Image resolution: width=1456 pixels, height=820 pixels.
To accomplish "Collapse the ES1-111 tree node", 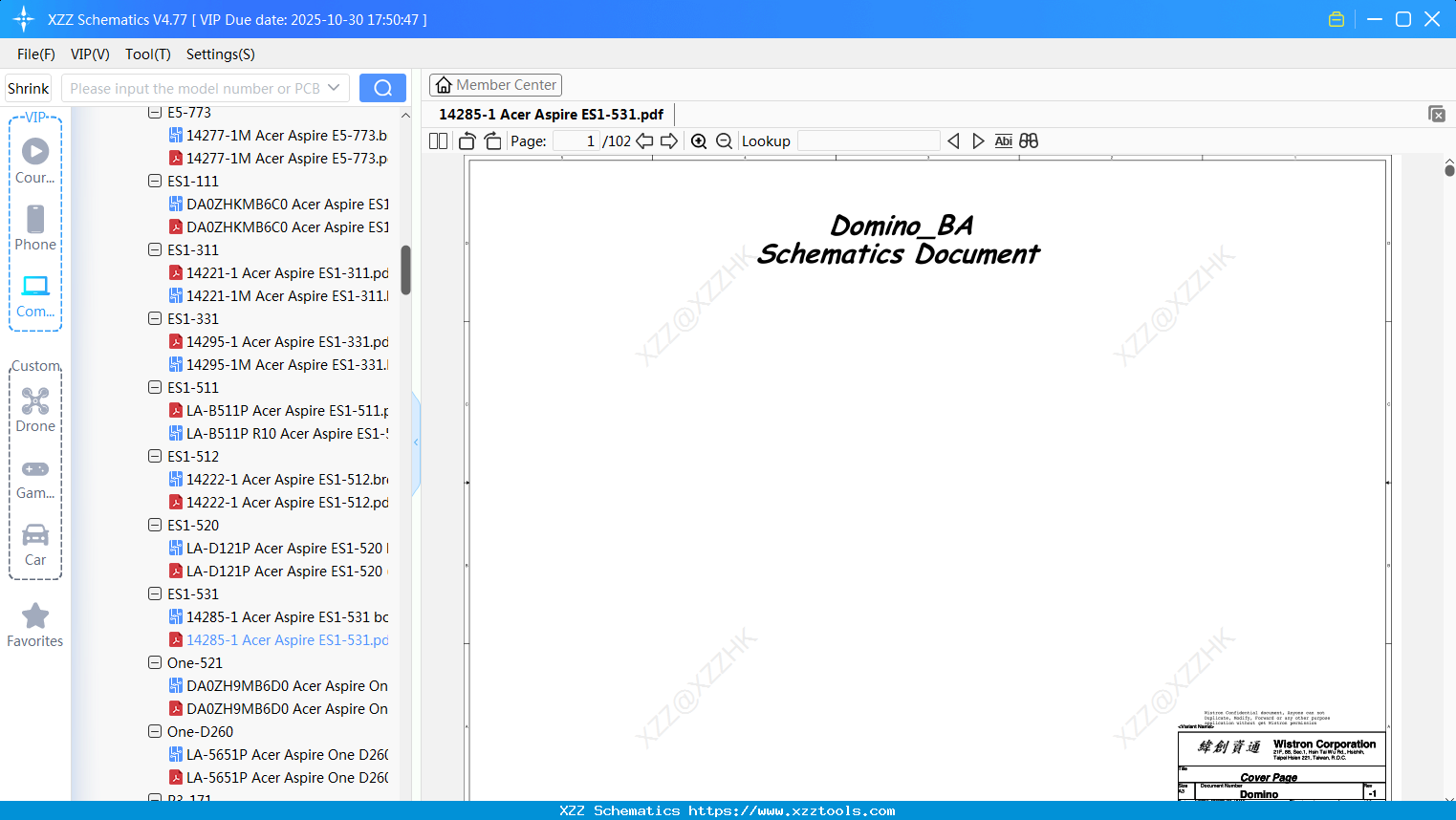I will 155,181.
